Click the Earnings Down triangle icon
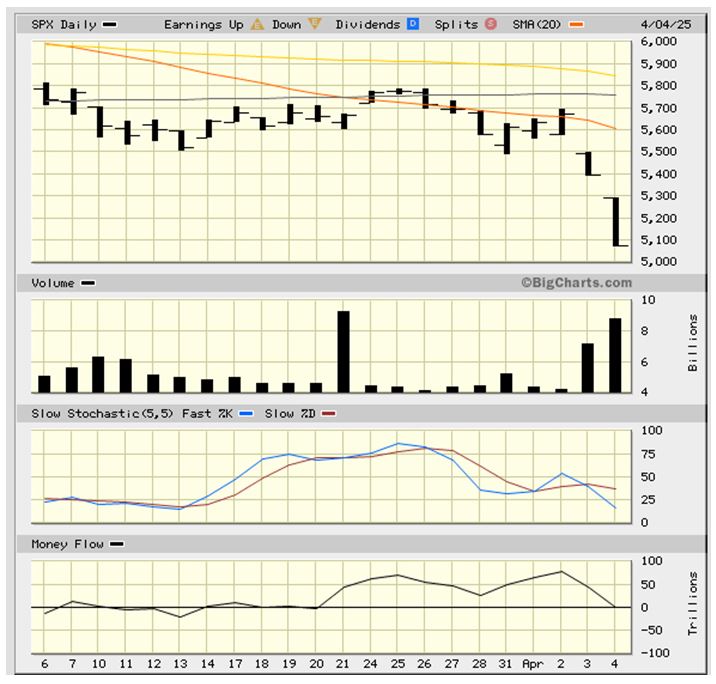The width and height of the screenshot is (716, 684). (x=315, y=23)
